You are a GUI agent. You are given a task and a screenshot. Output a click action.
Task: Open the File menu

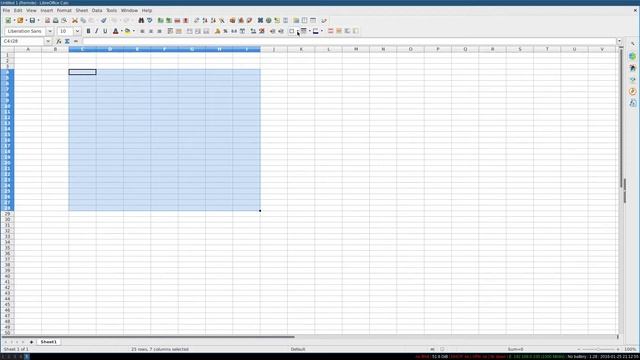coord(6,10)
